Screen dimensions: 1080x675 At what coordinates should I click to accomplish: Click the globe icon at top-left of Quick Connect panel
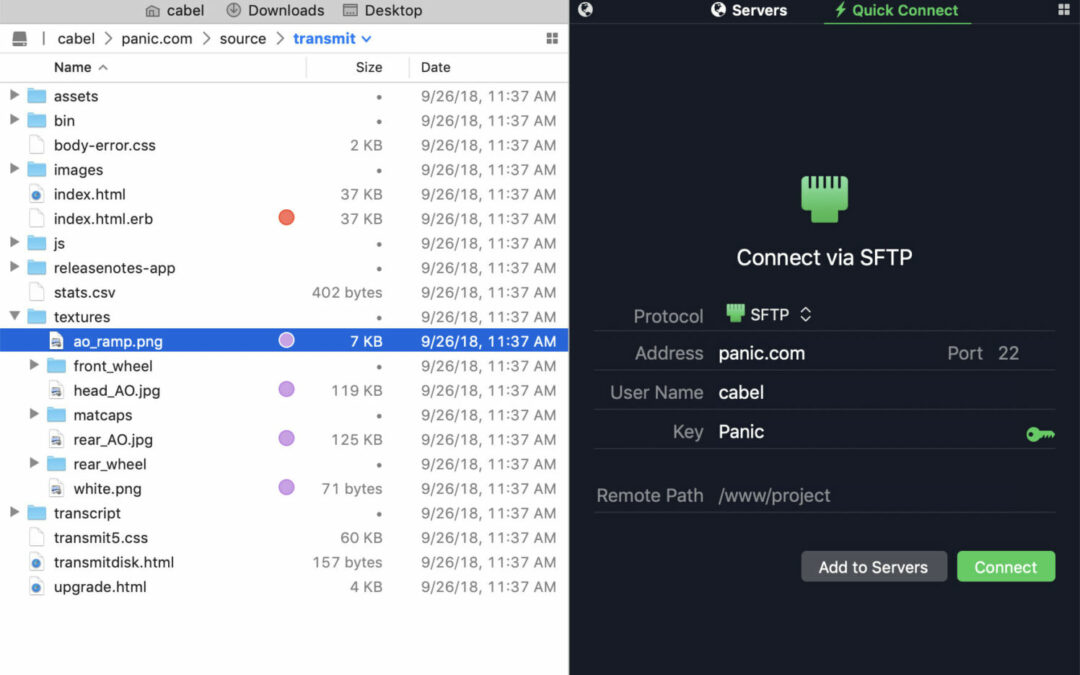[x=585, y=10]
